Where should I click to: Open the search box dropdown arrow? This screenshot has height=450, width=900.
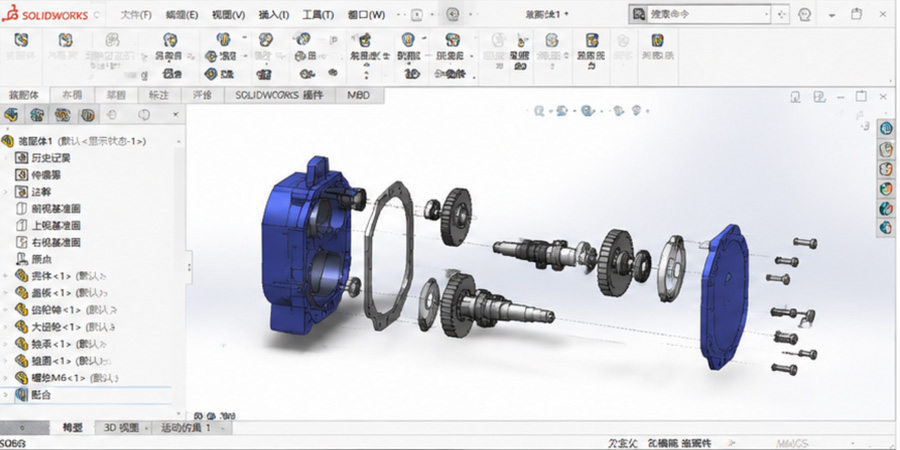pos(767,15)
